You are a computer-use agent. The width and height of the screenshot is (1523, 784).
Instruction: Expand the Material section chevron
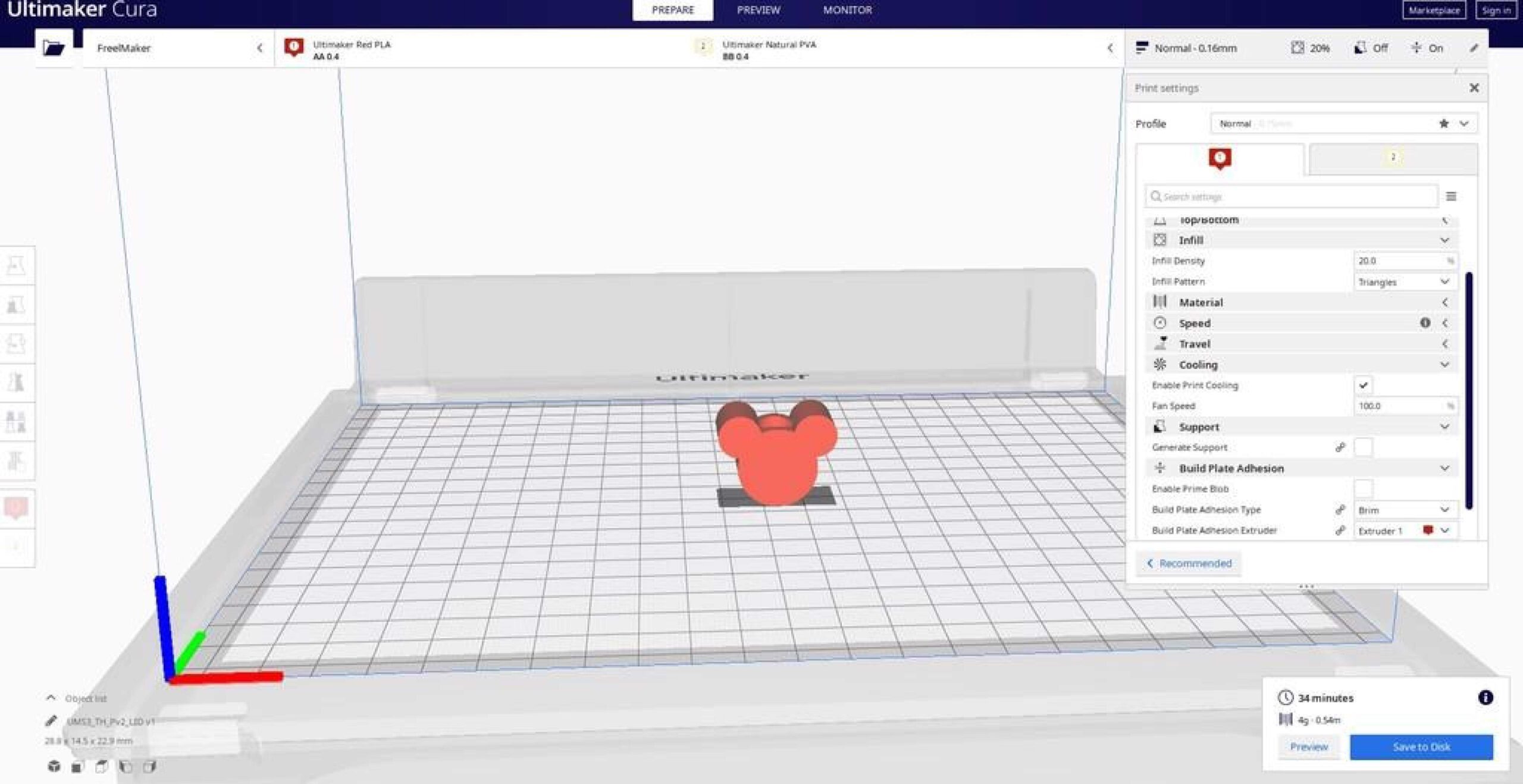1444,302
